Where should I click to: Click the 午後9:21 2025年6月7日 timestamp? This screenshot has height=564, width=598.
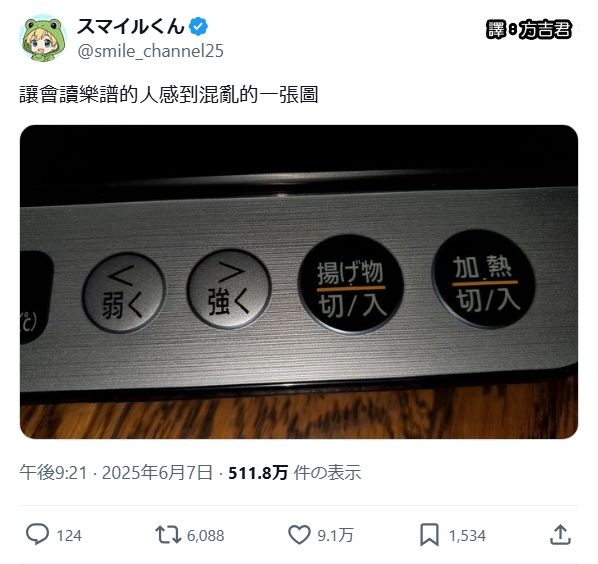(116, 472)
